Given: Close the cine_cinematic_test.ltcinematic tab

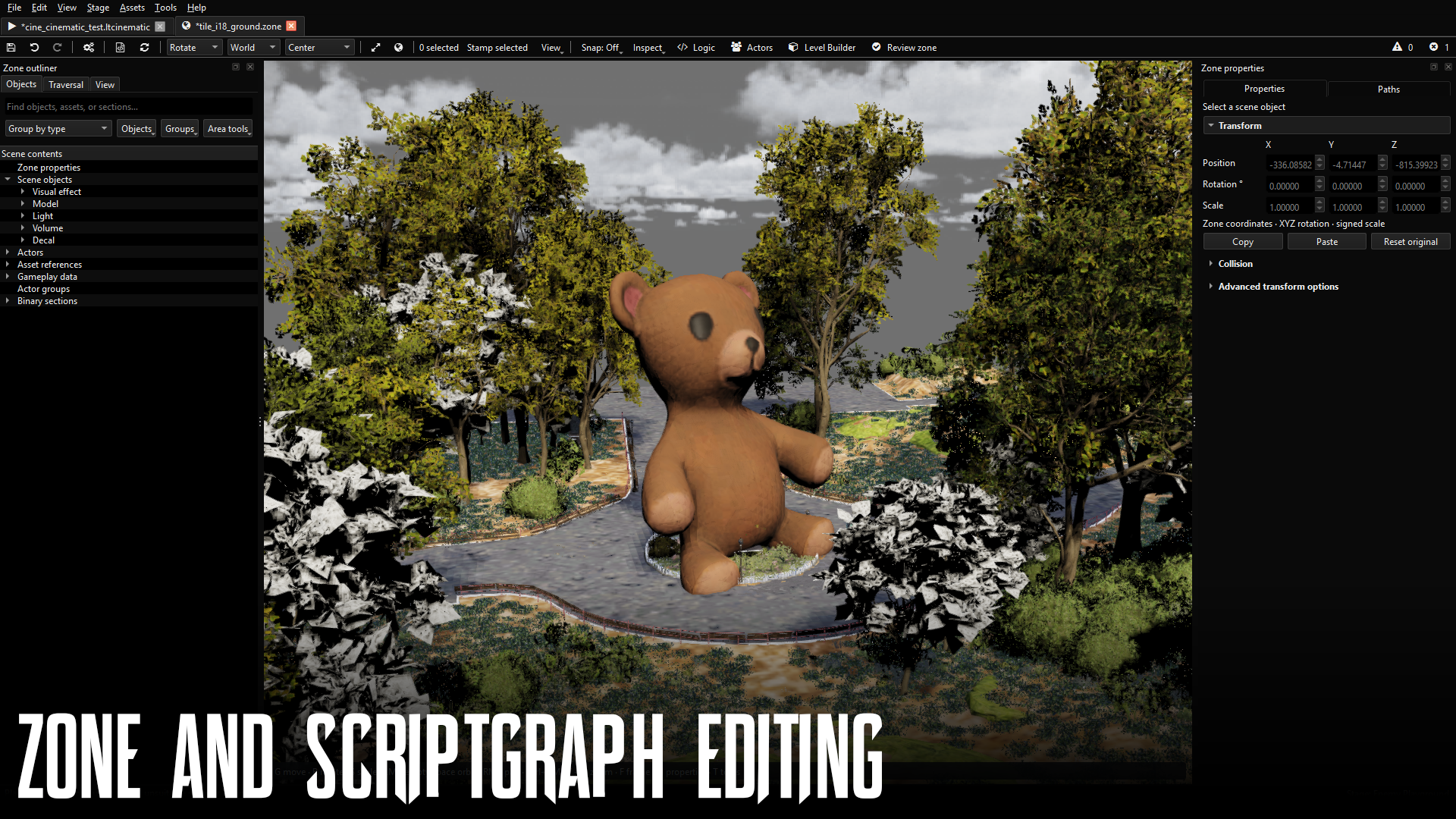Looking at the screenshot, I should 159,26.
